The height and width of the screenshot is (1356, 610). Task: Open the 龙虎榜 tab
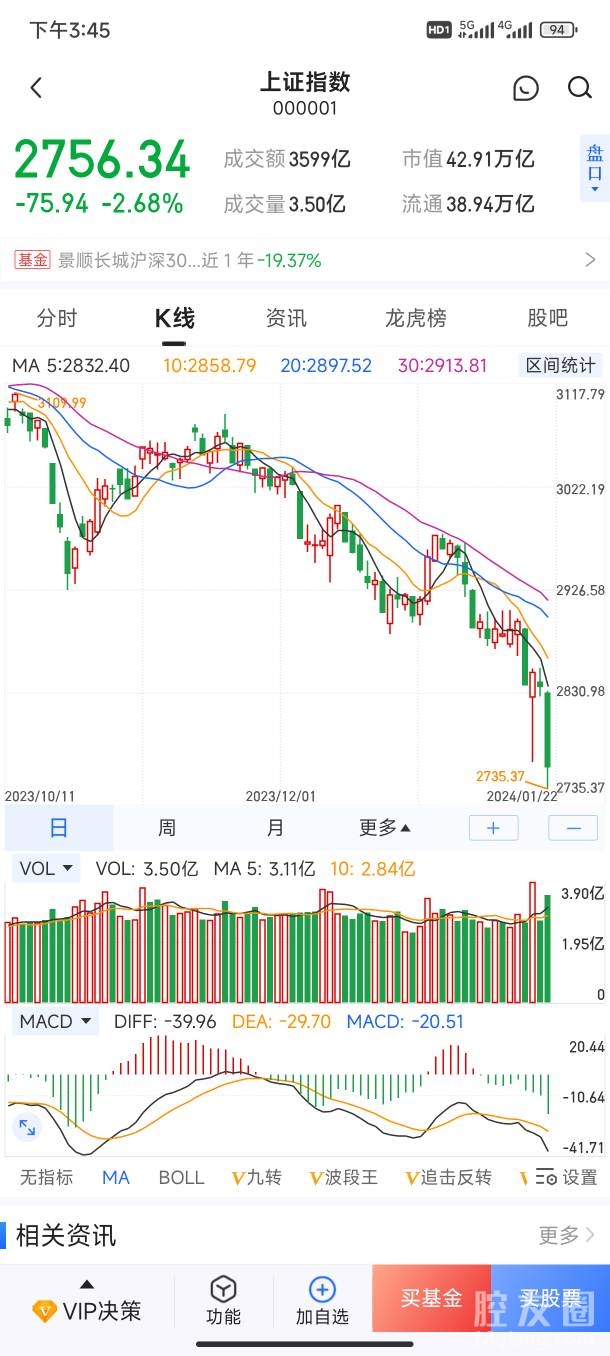[416, 318]
